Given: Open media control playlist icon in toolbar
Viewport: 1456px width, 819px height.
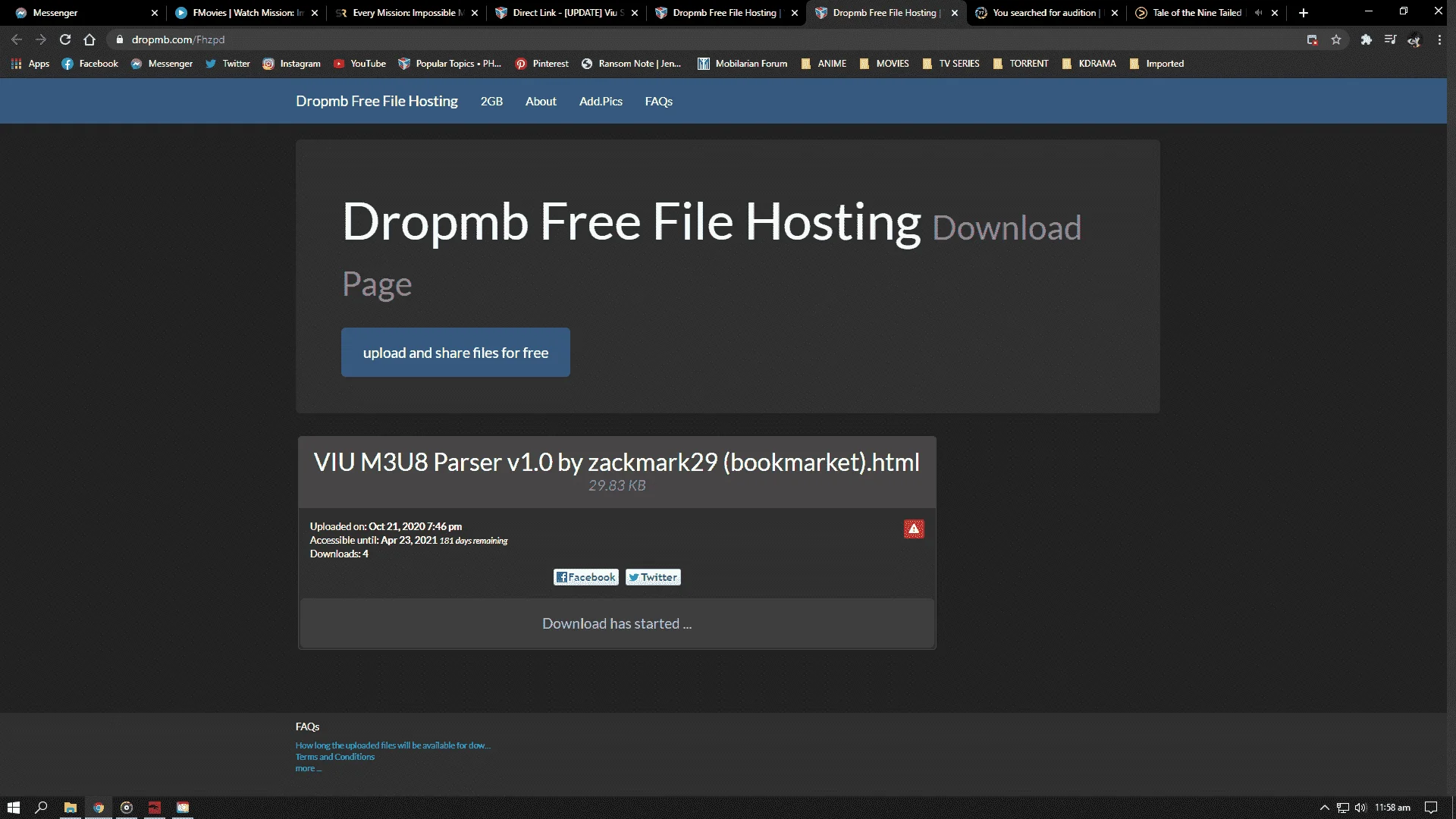Looking at the screenshot, I should [1390, 39].
